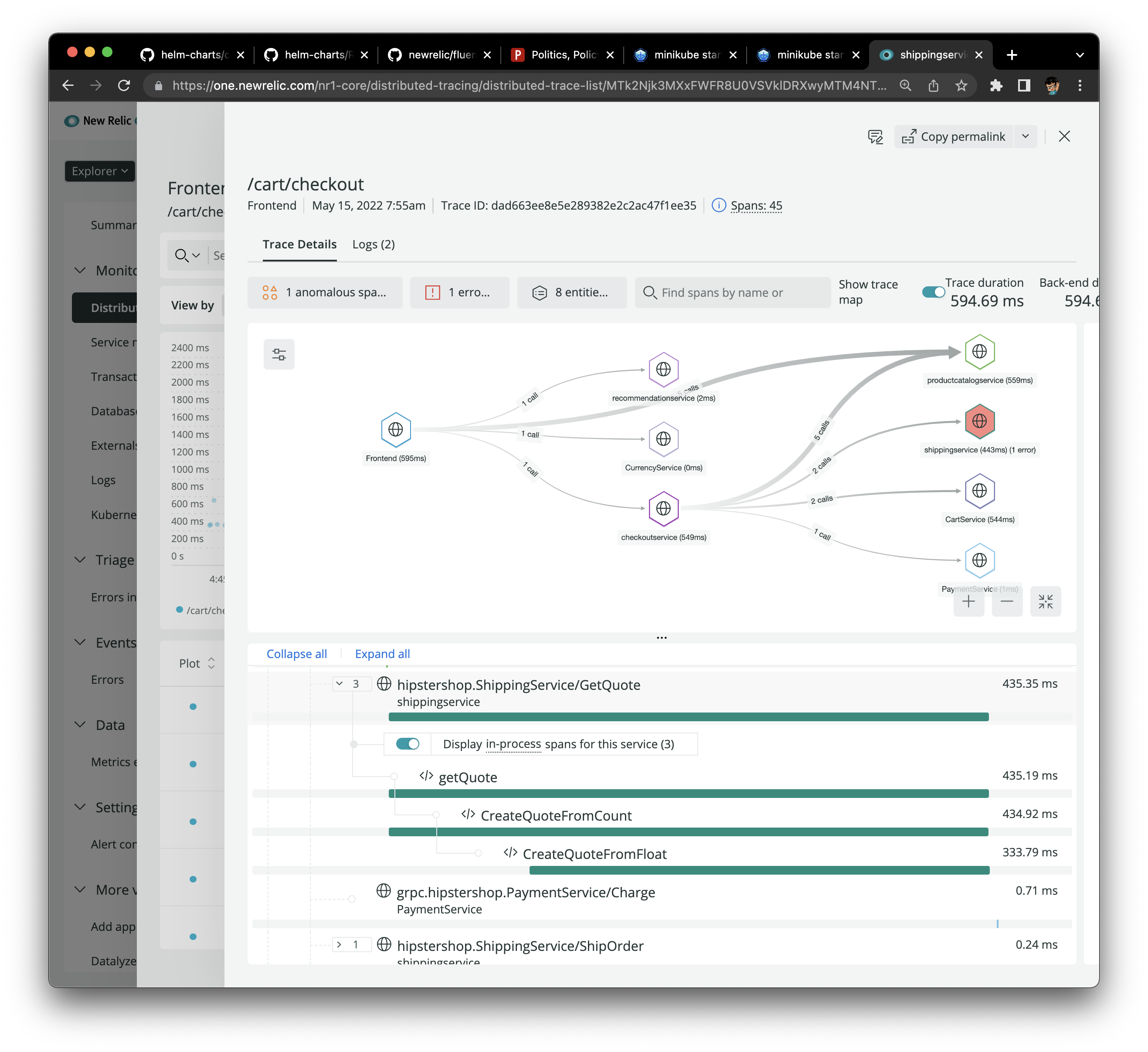Image resolution: width=1148 pixels, height=1052 pixels.
Task: Click the productcatalogservice node icon
Action: pos(979,352)
